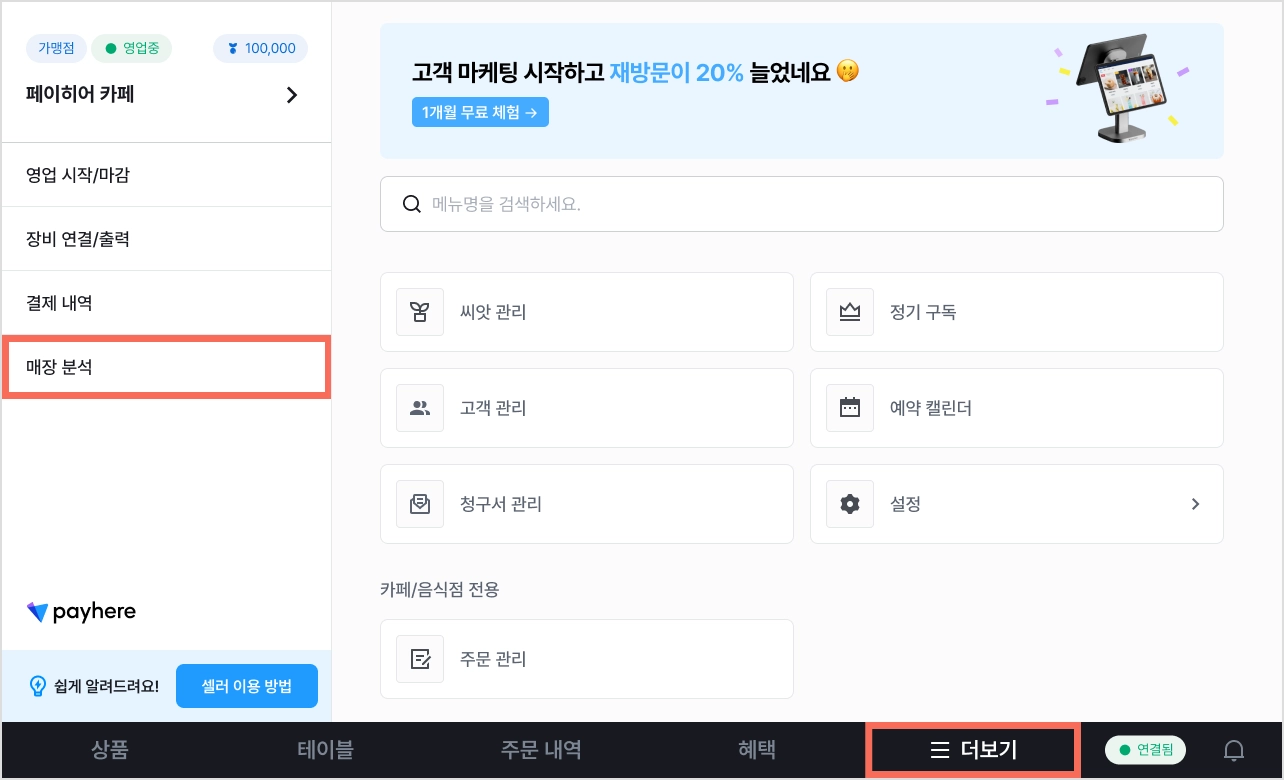Click the medal points icon
This screenshot has height=780, width=1284.
233,48
